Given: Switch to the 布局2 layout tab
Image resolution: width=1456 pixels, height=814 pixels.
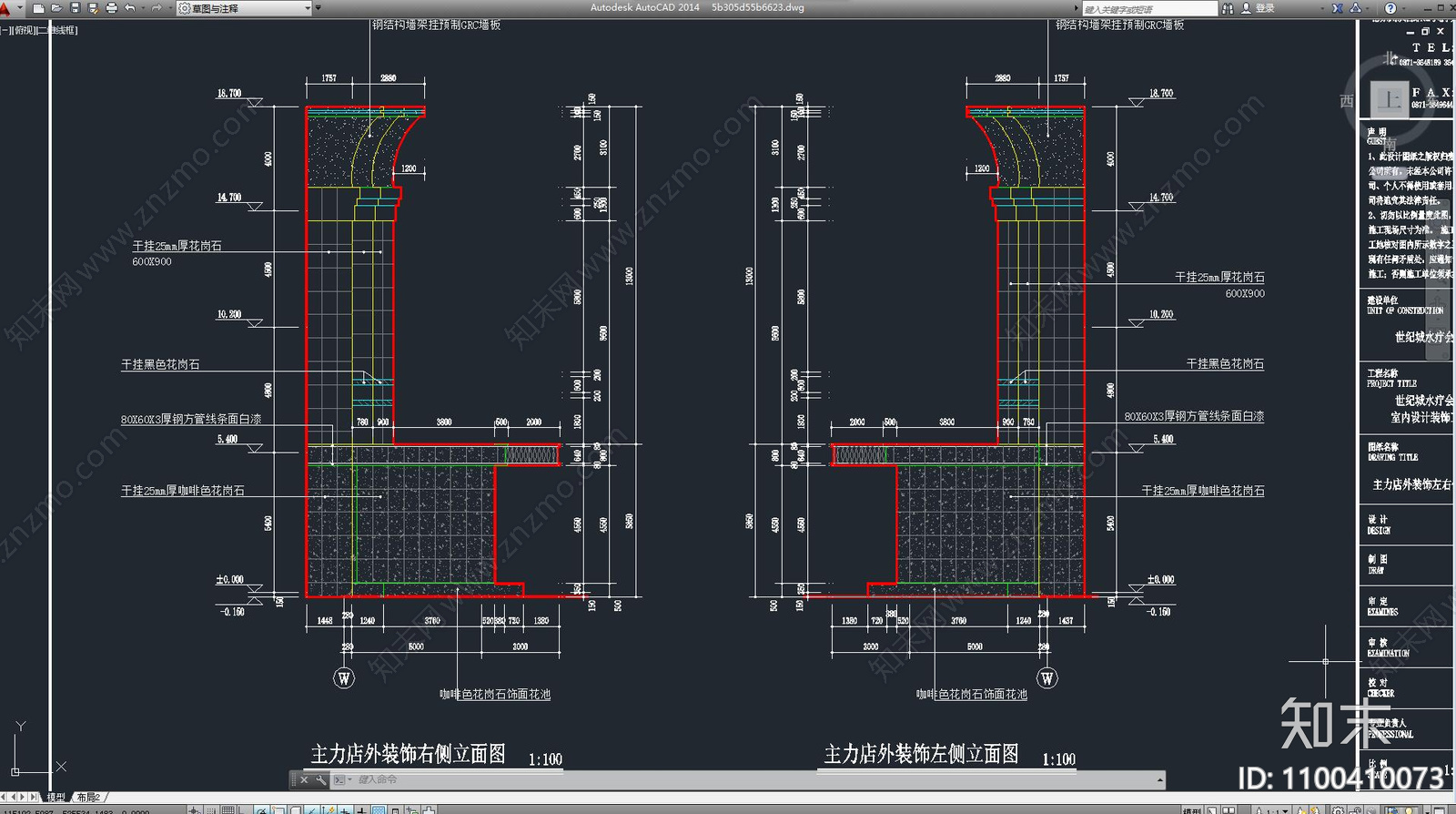Looking at the screenshot, I should [87, 797].
